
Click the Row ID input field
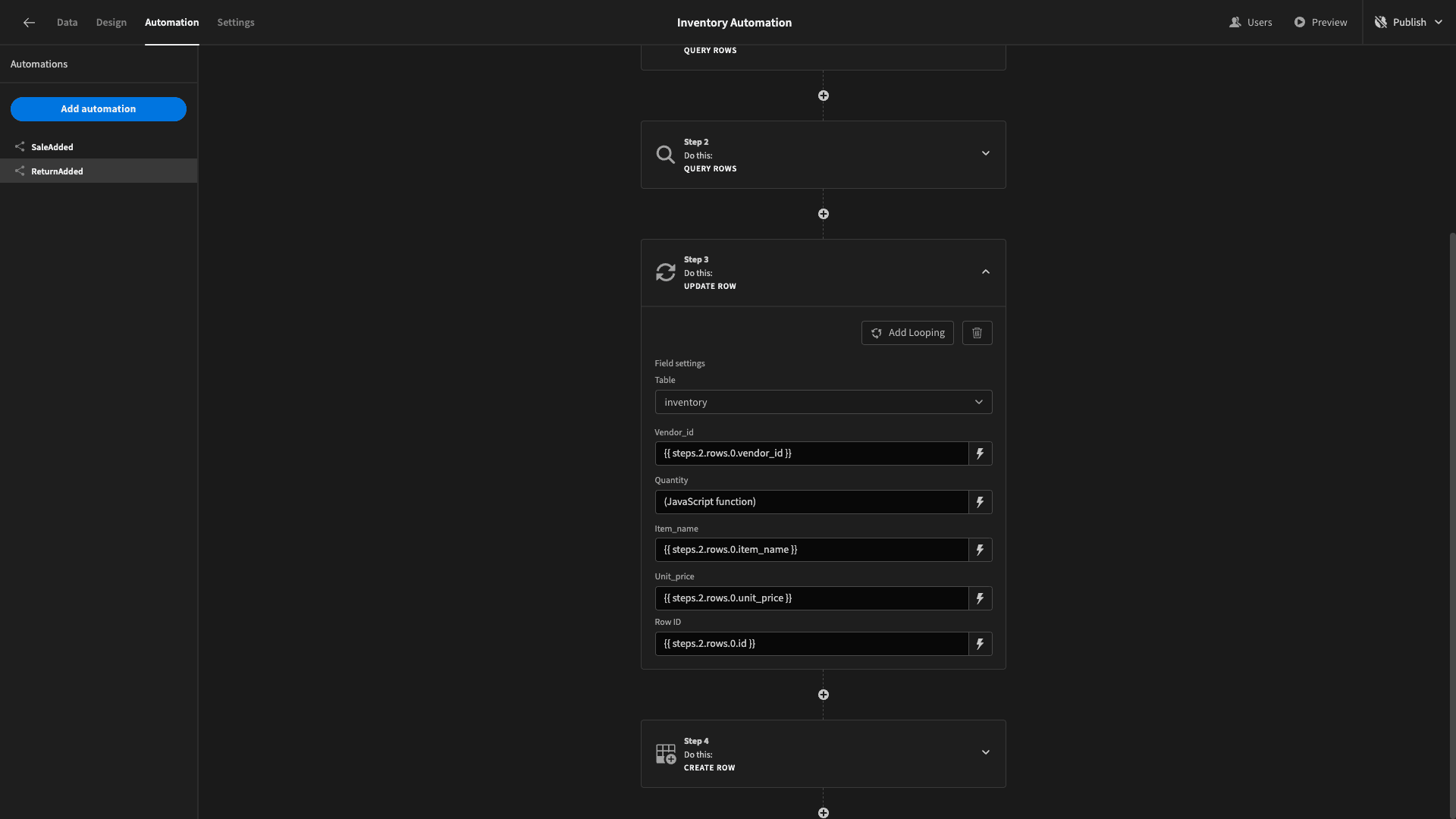(x=811, y=644)
